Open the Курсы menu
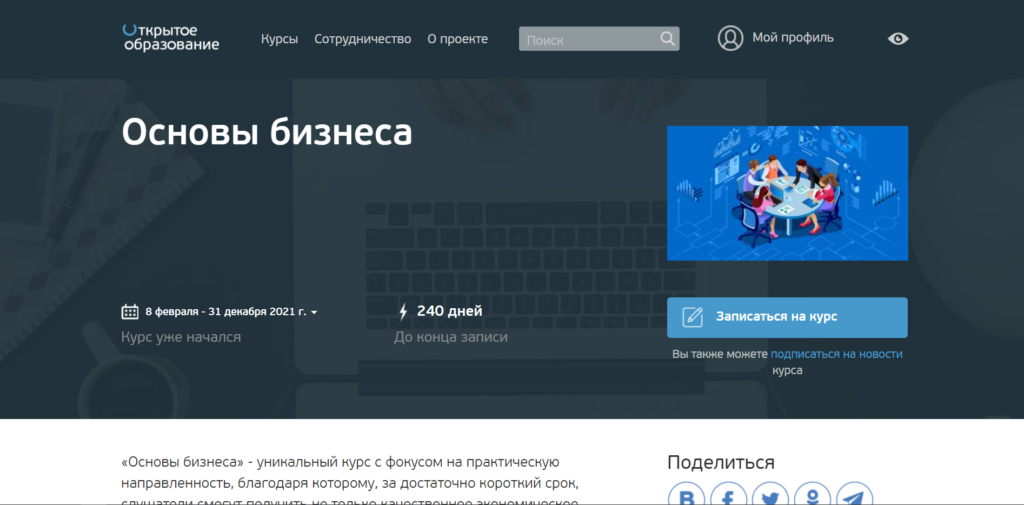1024x505 pixels. coord(279,39)
